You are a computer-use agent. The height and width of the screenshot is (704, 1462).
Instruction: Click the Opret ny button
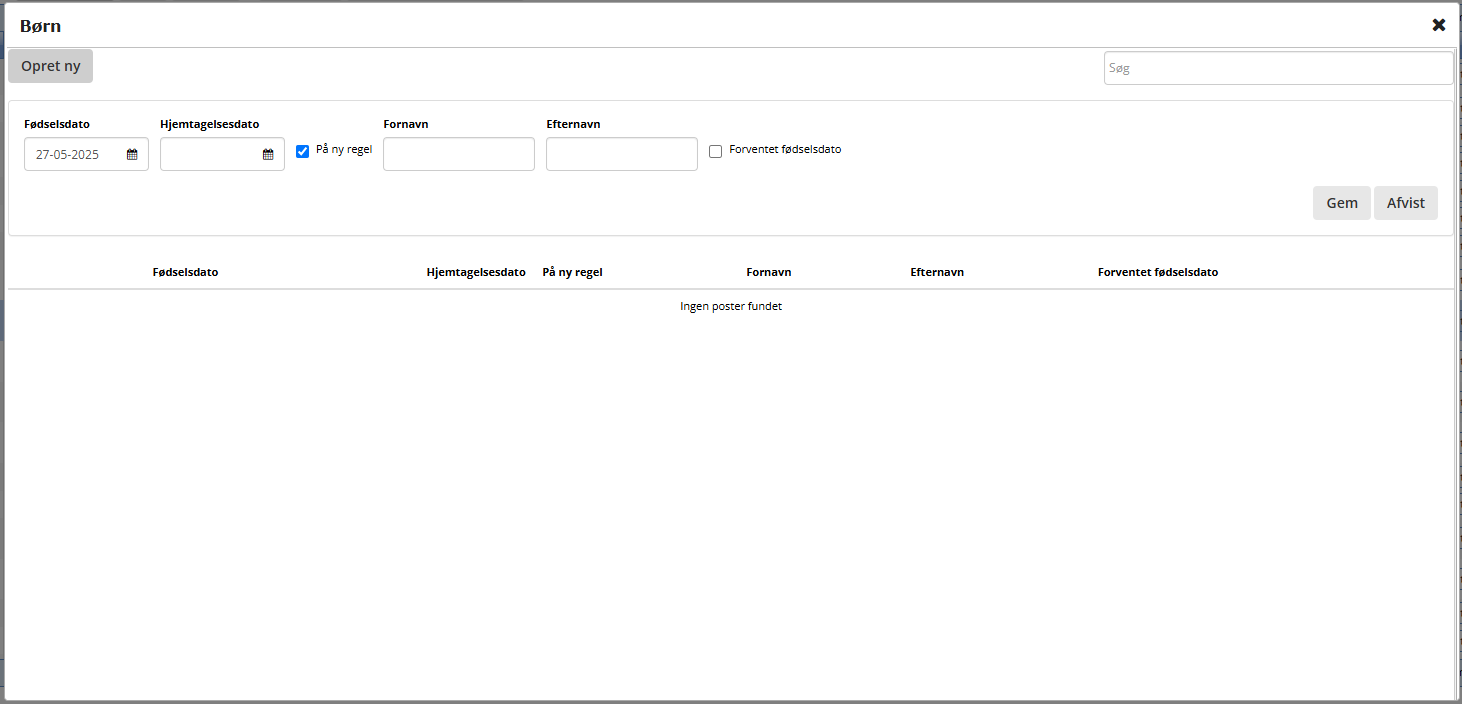click(x=50, y=66)
